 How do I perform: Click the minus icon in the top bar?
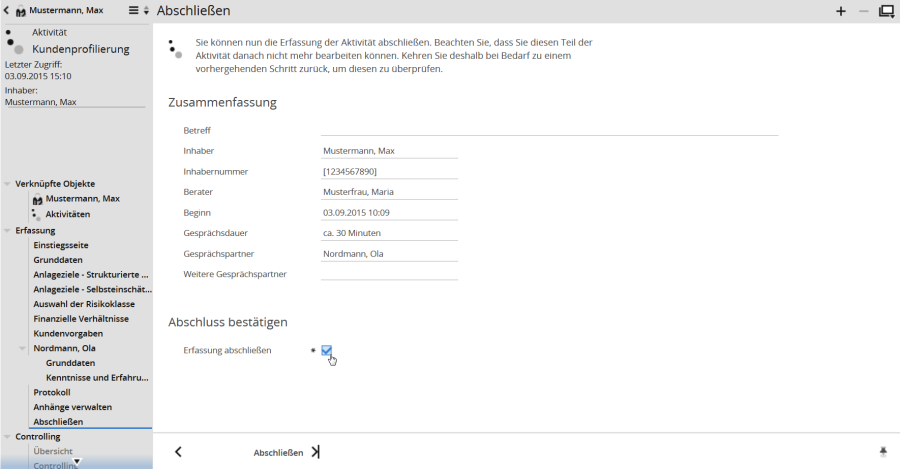click(863, 11)
